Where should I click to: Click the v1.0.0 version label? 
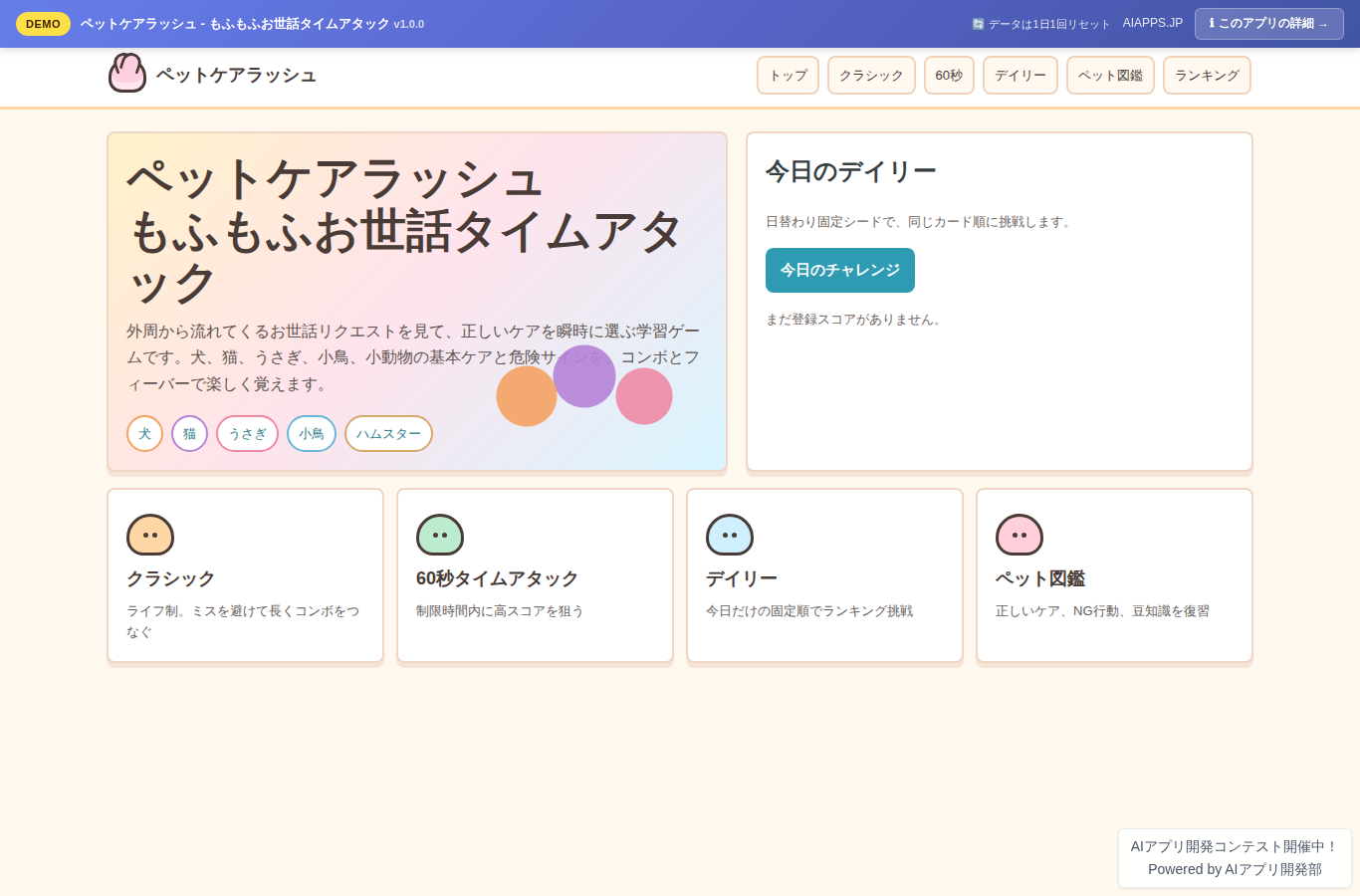(409, 24)
